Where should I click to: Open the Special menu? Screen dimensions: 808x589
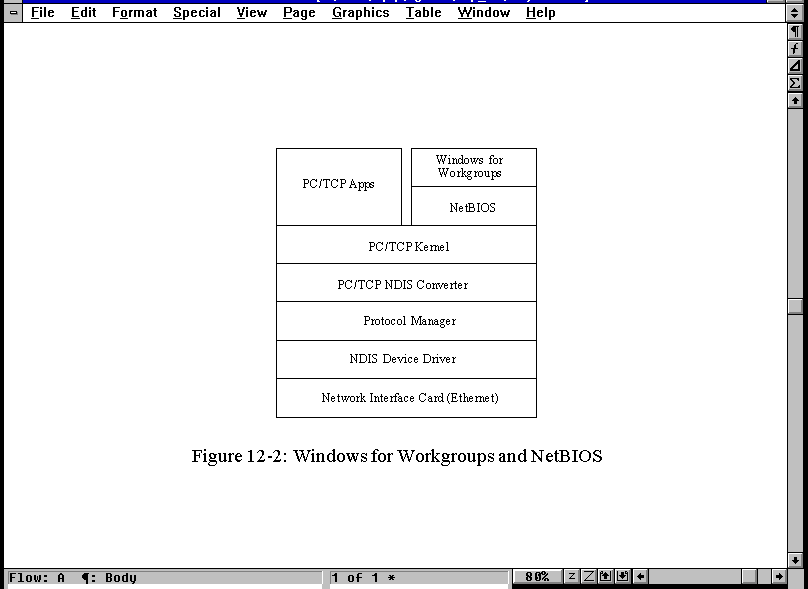[x=196, y=13]
